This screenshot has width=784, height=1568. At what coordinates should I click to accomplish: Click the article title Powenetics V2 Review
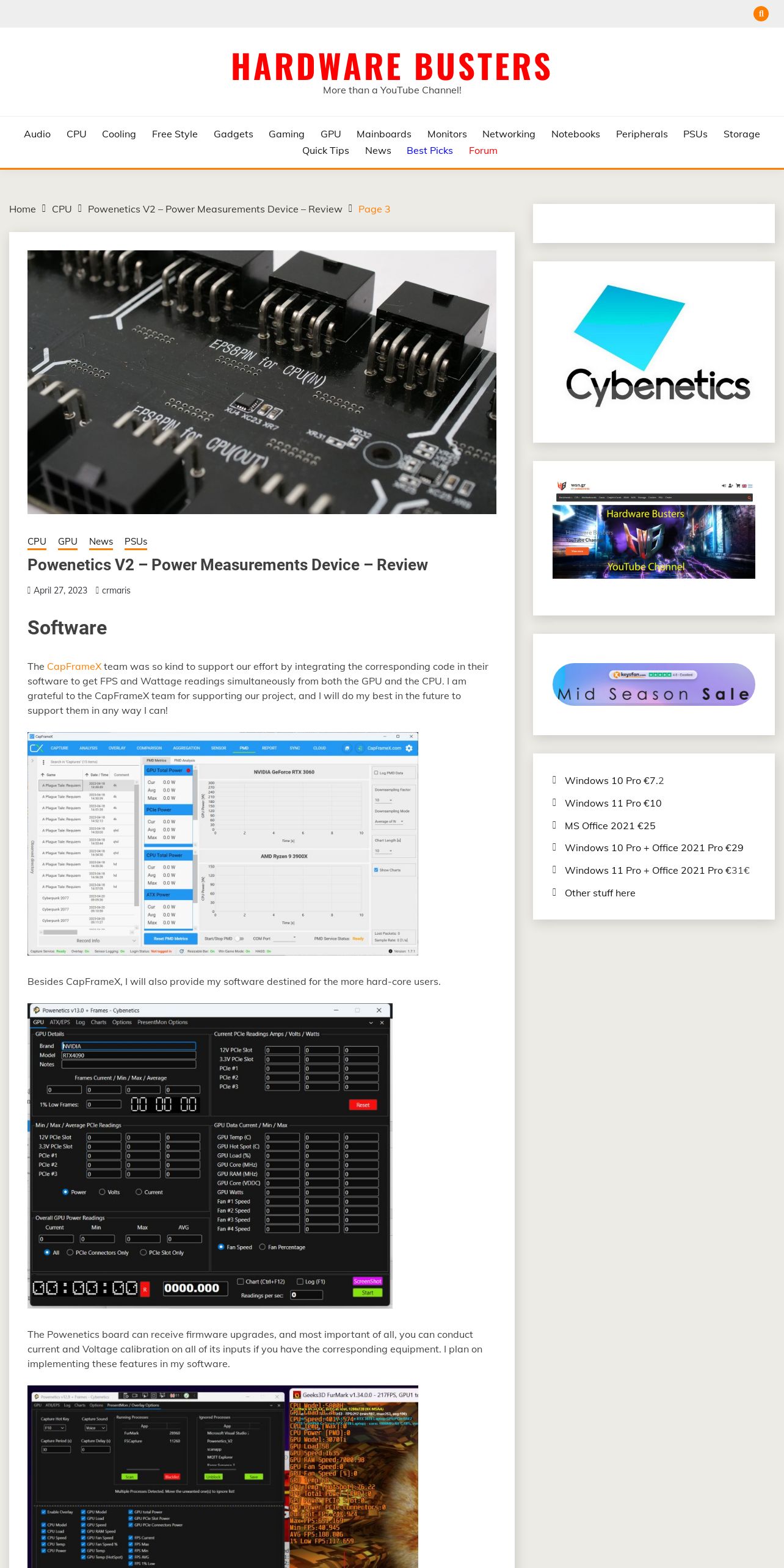click(x=228, y=565)
